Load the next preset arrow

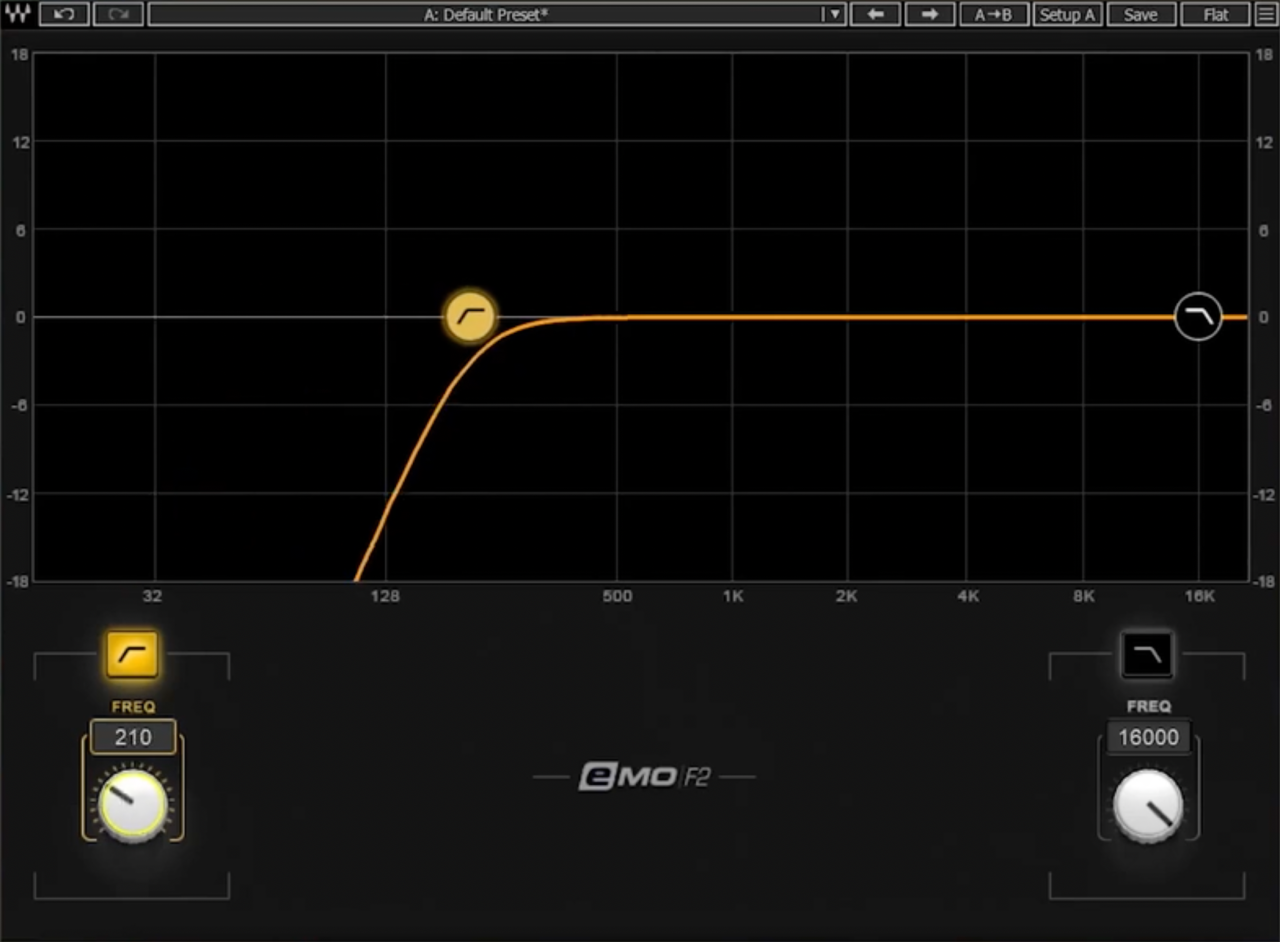[930, 14]
